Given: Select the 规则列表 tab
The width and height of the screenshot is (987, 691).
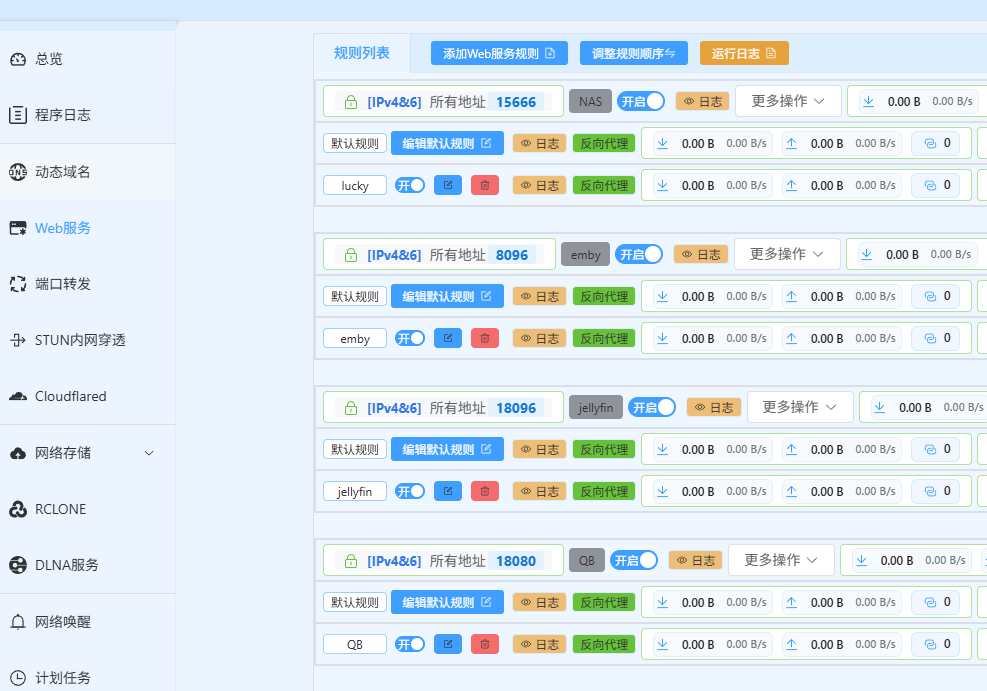Looking at the screenshot, I should pyautogui.click(x=362, y=53).
